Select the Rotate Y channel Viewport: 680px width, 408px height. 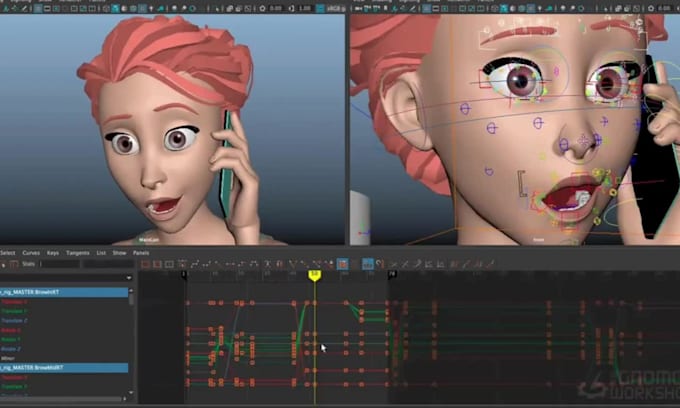11,339
